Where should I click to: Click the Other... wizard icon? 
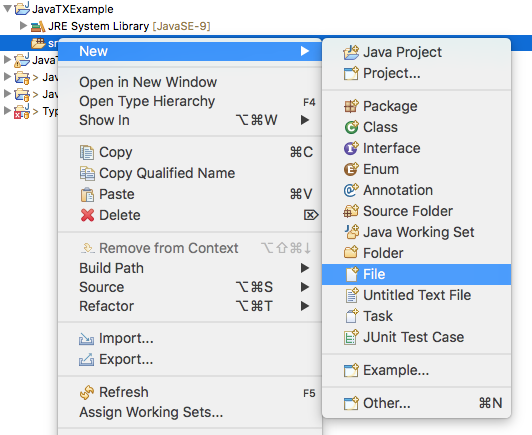[351, 403]
